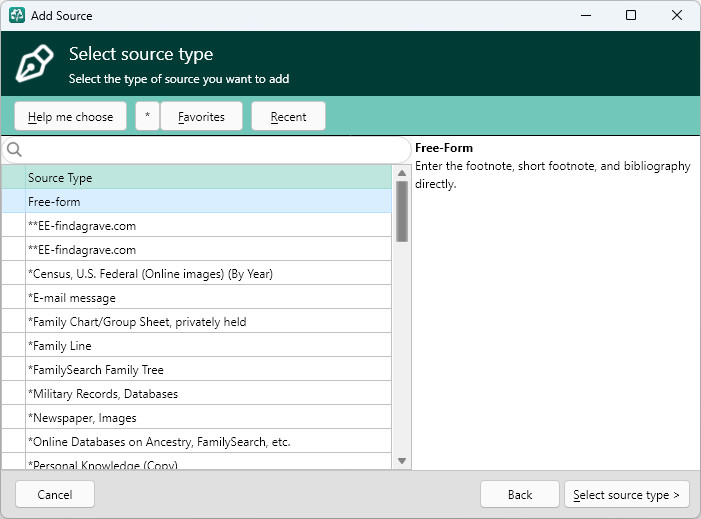Screen dimensions: 701x519
Task: Go Back to previous step
Action: click(x=520, y=494)
